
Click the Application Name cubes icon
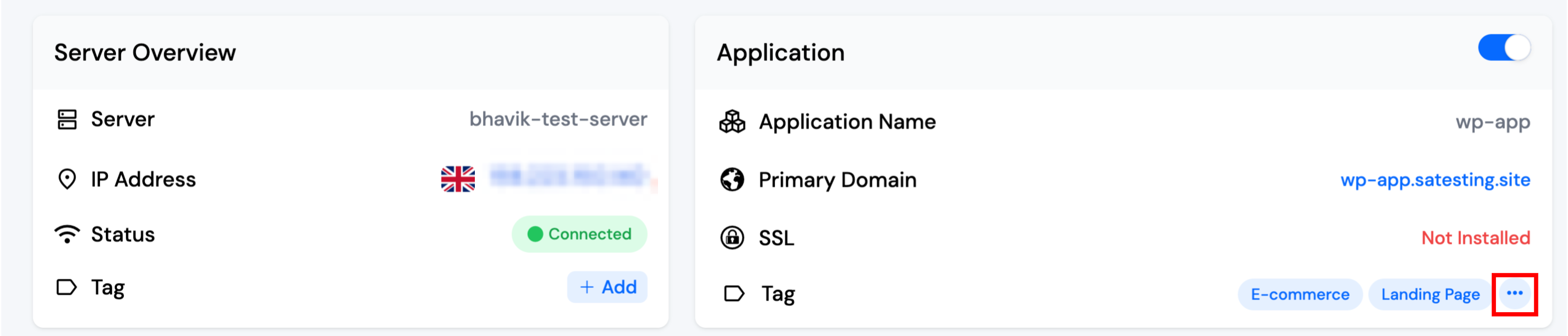pyautogui.click(x=732, y=122)
